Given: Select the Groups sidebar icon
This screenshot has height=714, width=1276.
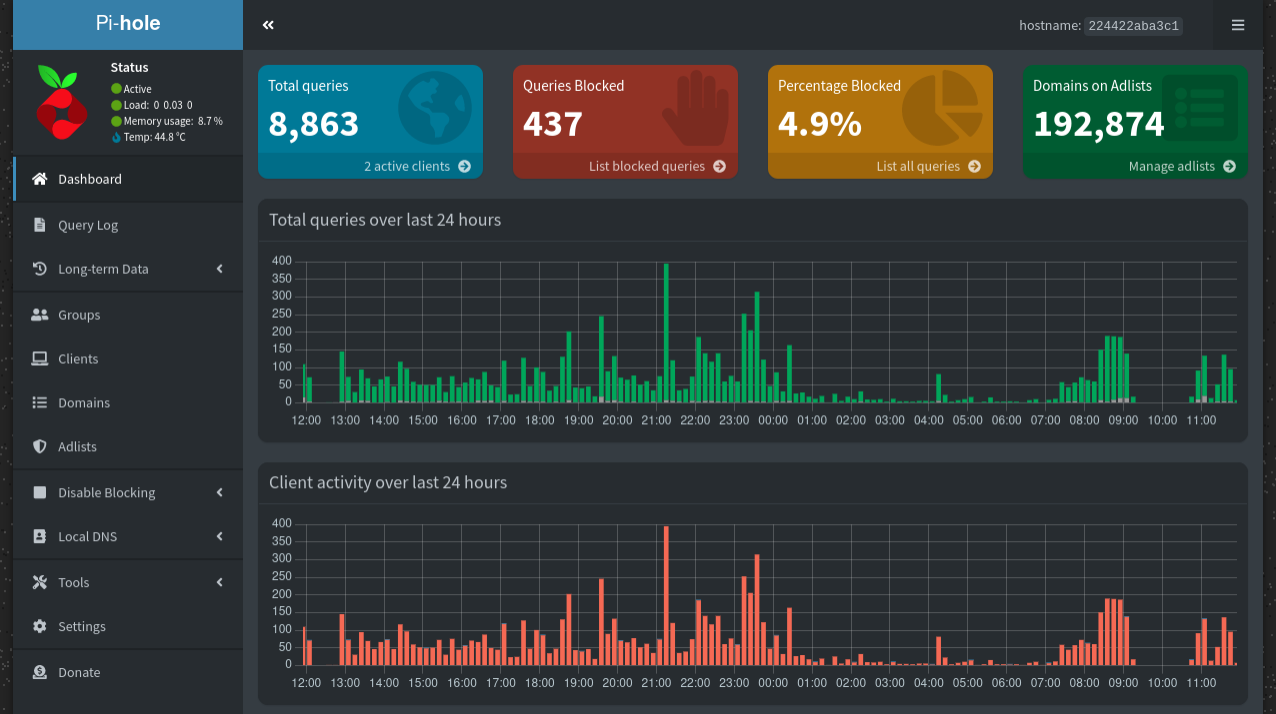Looking at the screenshot, I should point(39,314).
